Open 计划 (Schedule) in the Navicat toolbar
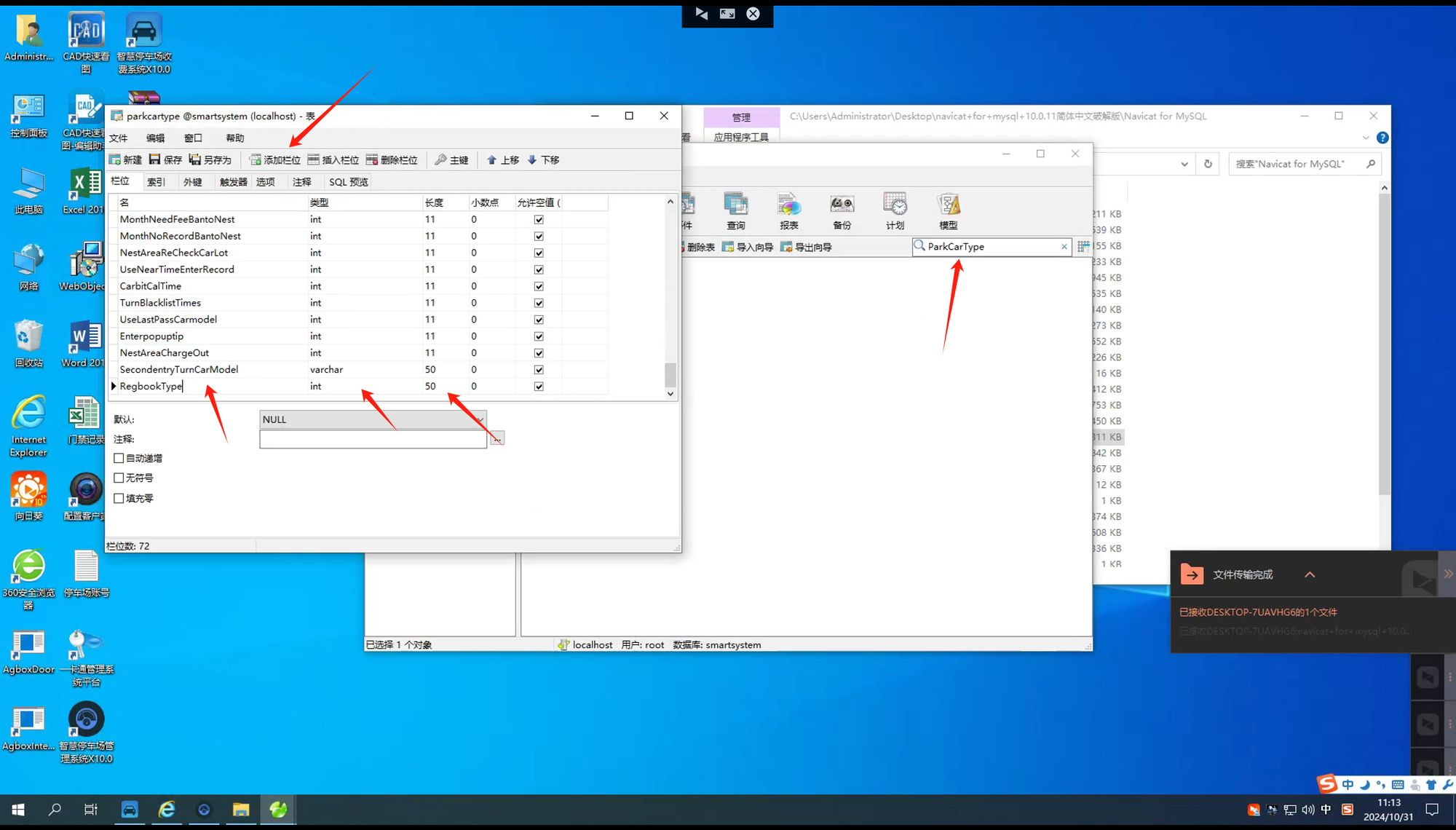Screen dimensions: 1456x830 [x=895, y=211]
